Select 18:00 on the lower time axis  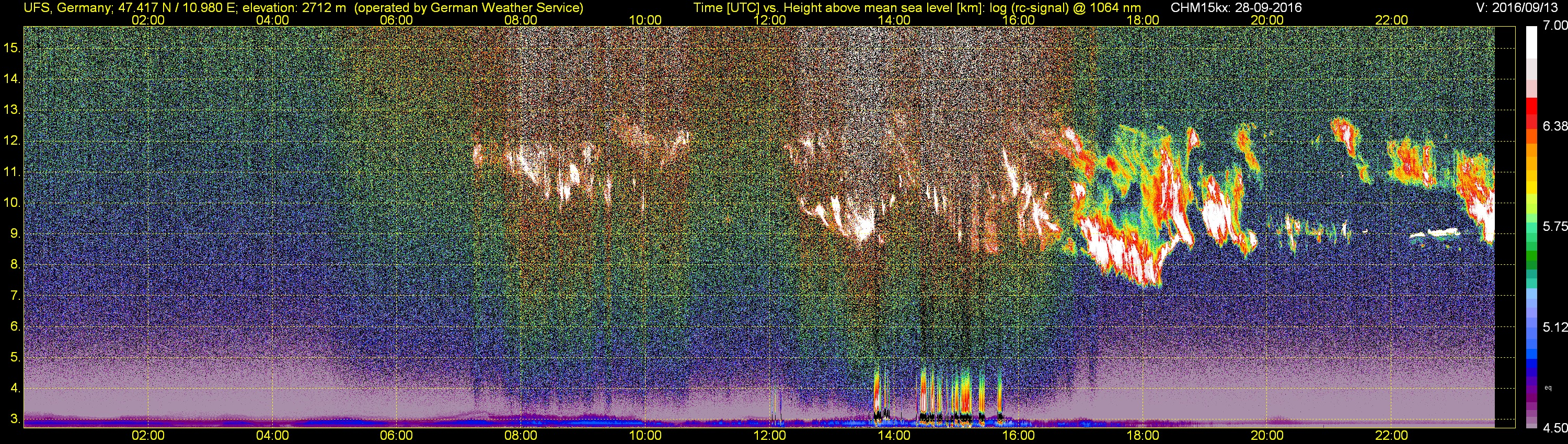click(1143, 436)
